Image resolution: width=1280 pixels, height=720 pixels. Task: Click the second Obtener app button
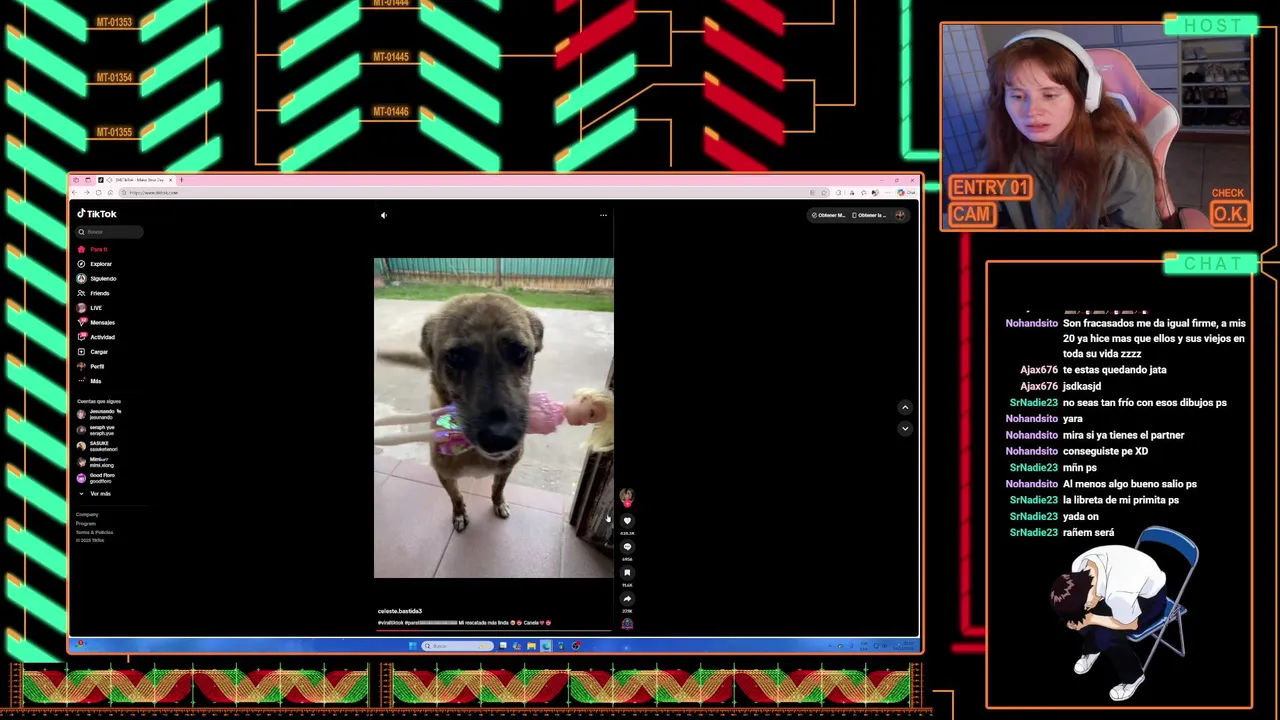(x=868, y=215)
